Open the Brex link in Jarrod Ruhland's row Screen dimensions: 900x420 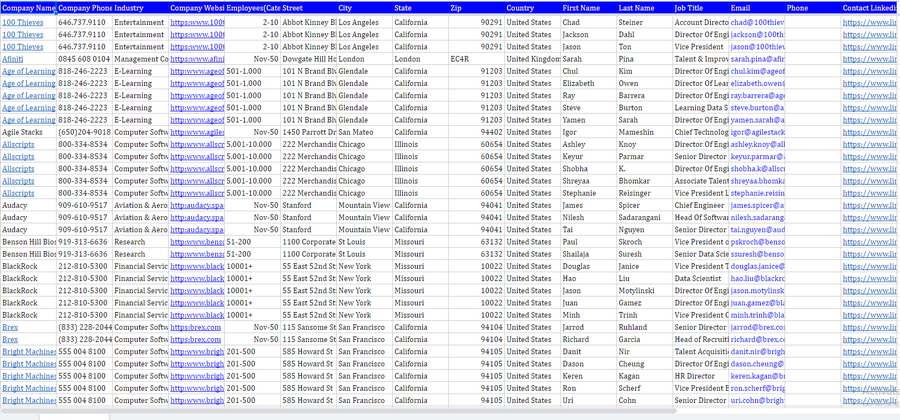tap(10, 327)
